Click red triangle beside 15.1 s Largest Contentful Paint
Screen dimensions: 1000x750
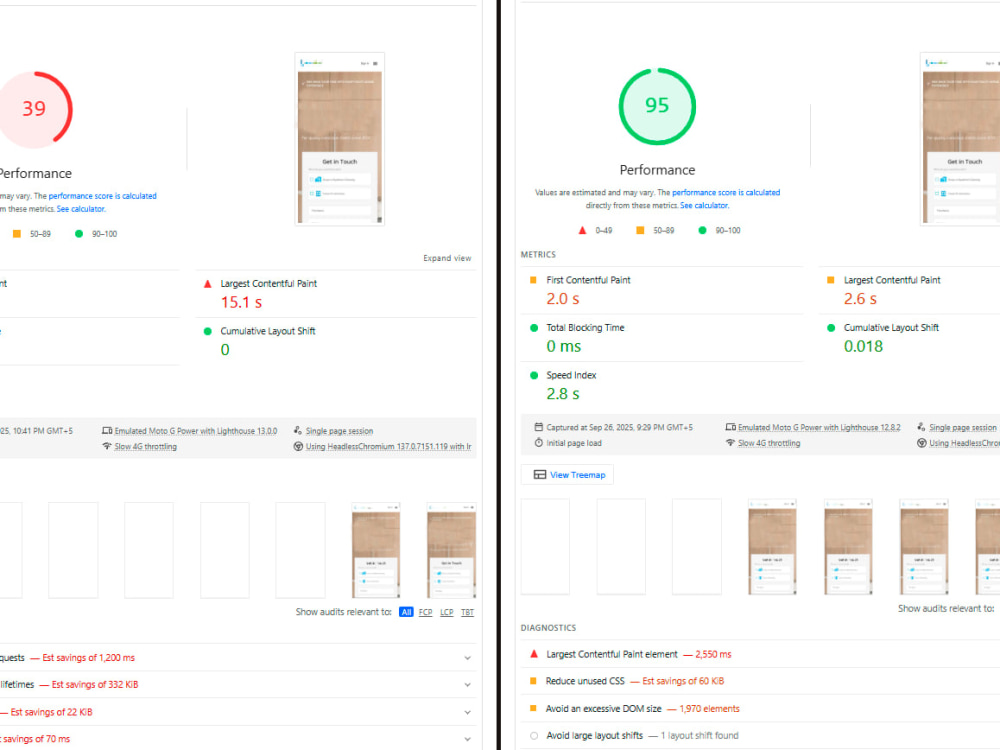(207, 284)
